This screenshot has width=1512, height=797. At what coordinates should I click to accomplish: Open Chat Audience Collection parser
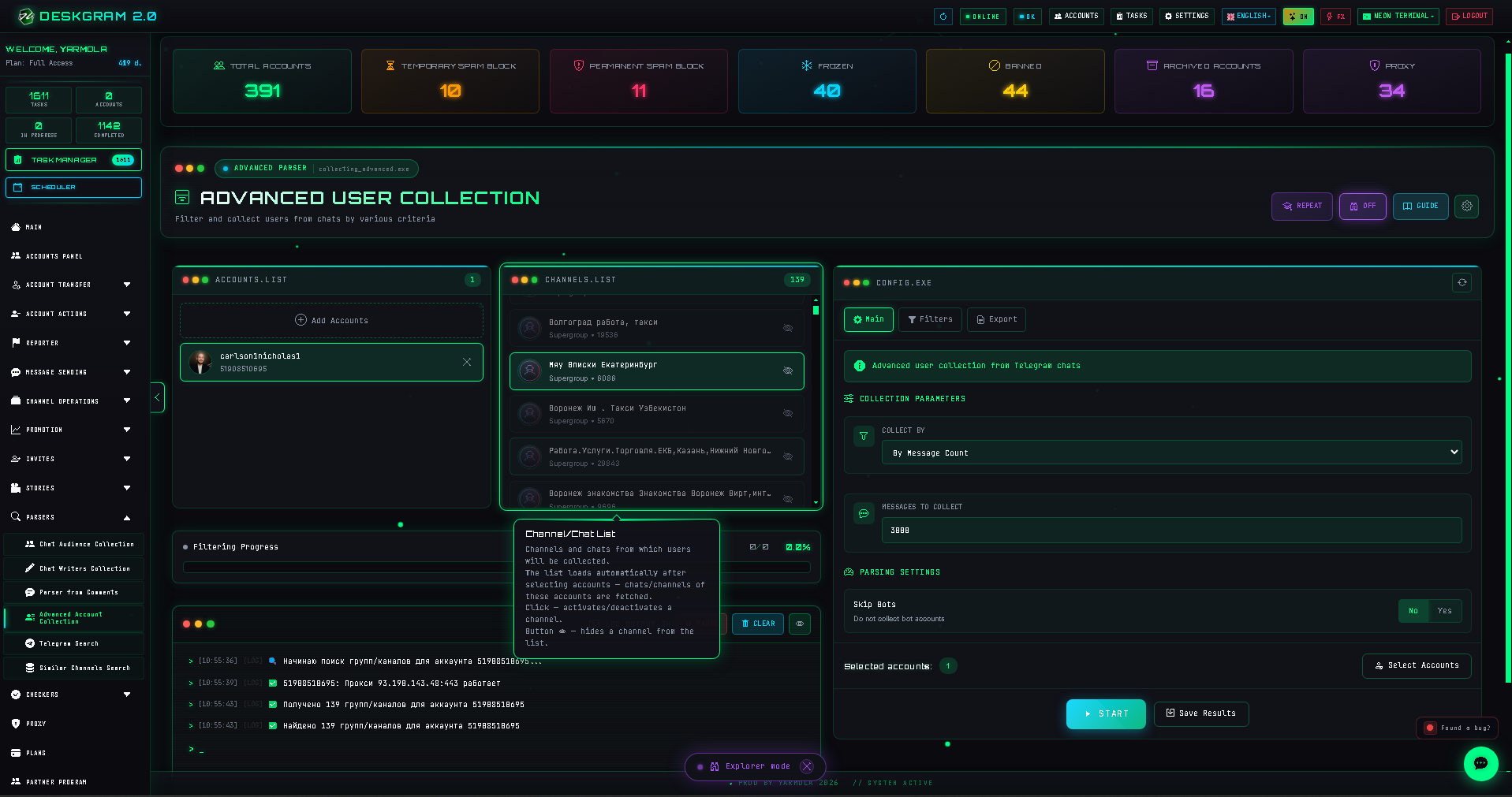click(x=74, y=544)
